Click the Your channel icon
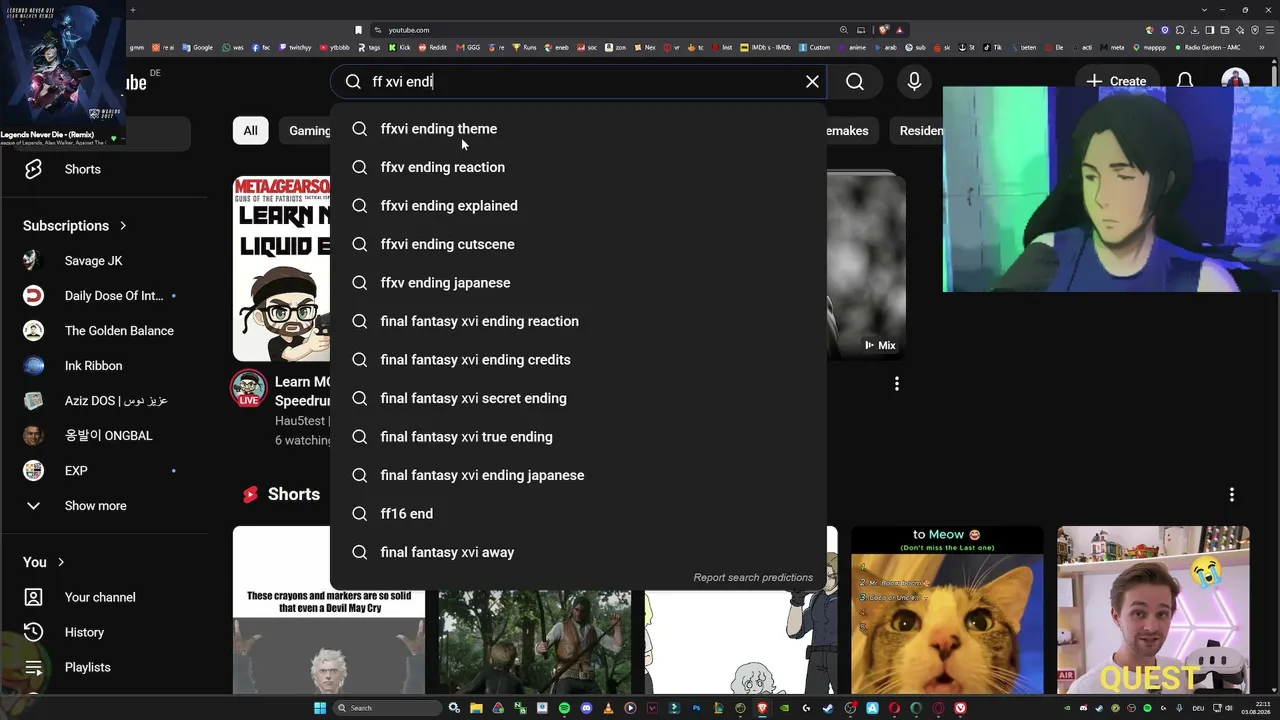Viewport: 1280px width, 720px height. [33, 597]
